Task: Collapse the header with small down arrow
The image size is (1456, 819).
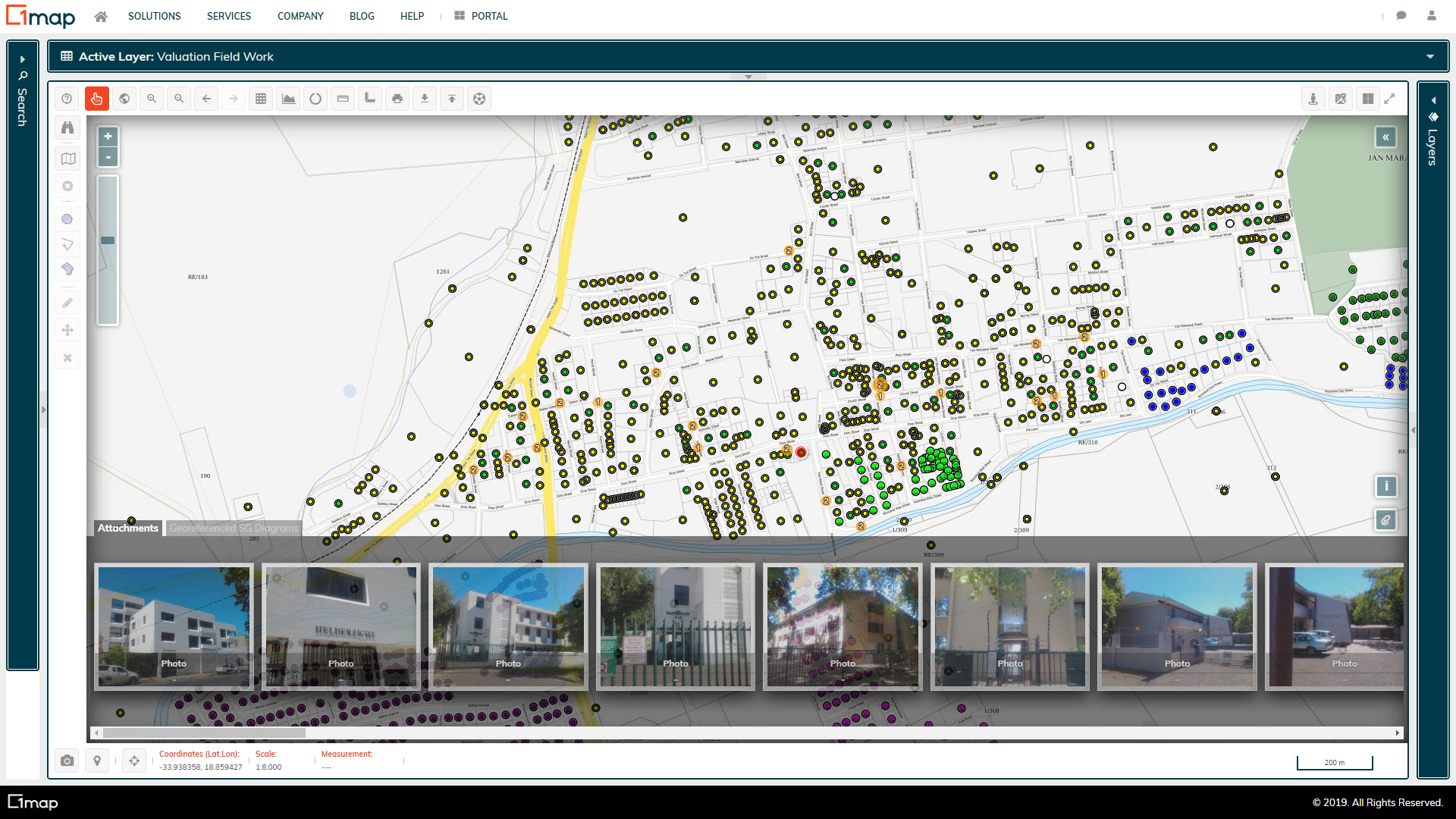Action: [x=748, y=77]
